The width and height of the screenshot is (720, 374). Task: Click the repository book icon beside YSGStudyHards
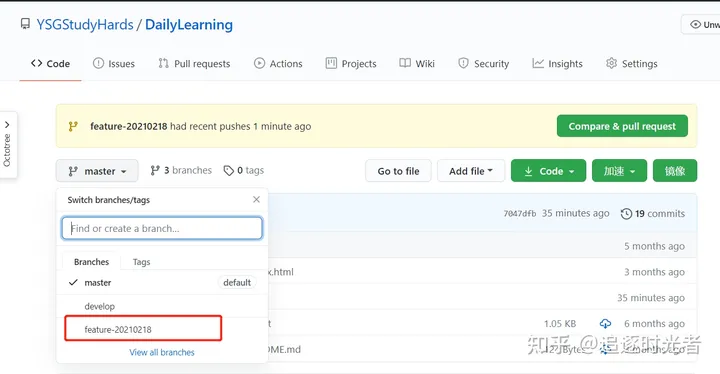point(25,23)
